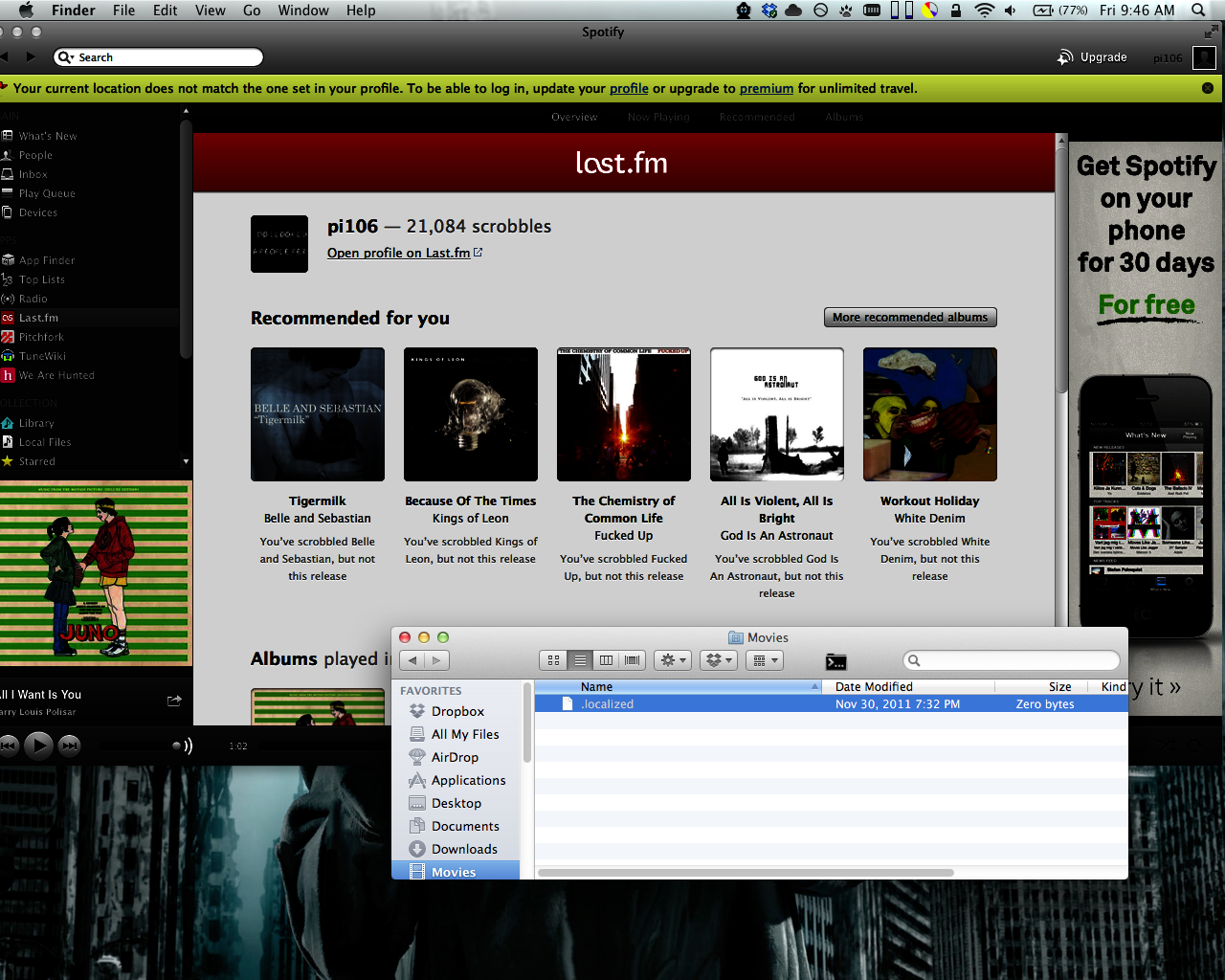Switch Finder to Cover Flow view
Image resolution: width=1225 pixels, height=980 pixels.
[x=632, y=660]
